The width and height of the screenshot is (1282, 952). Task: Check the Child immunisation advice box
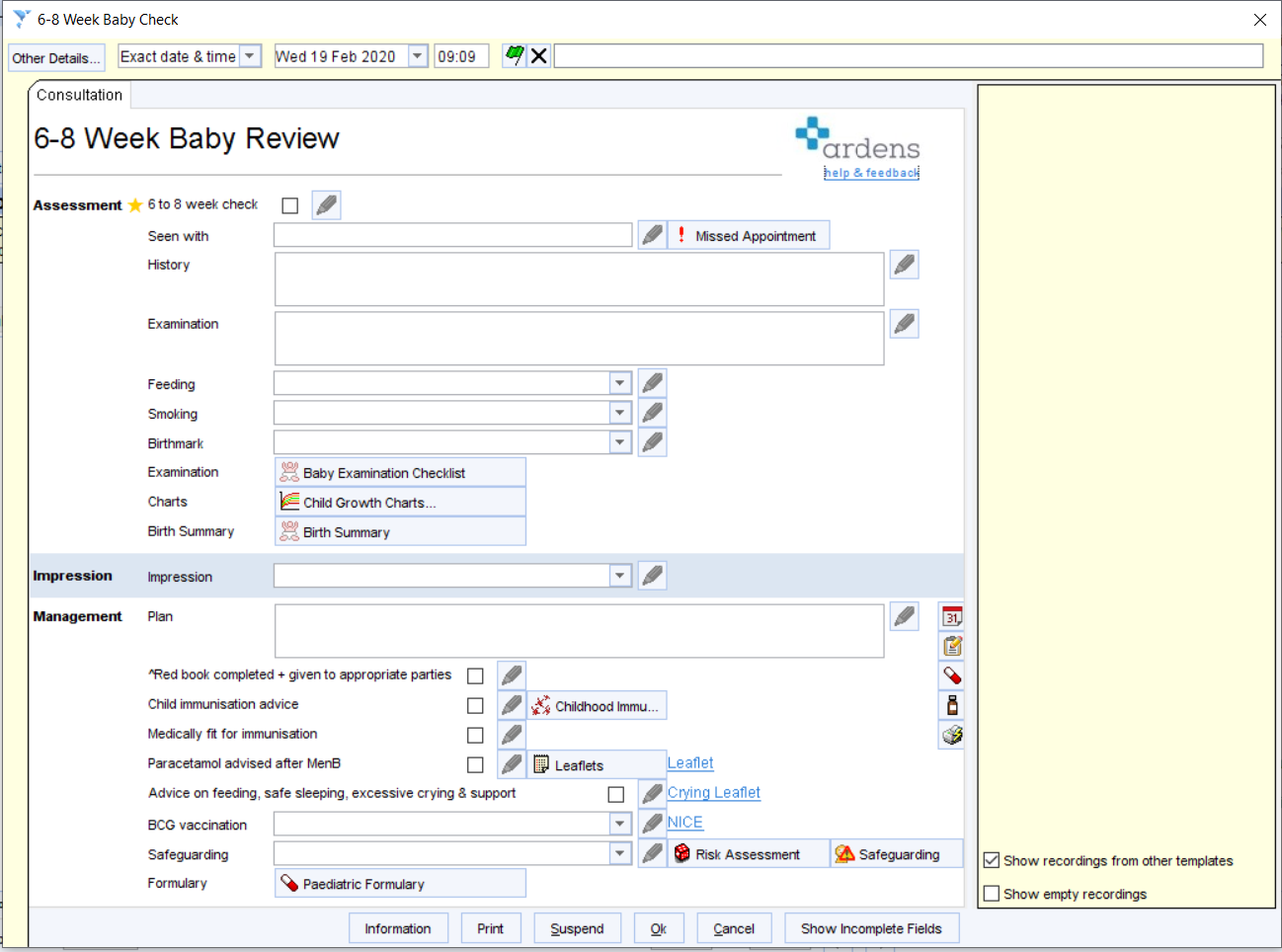tap(475, 704)
